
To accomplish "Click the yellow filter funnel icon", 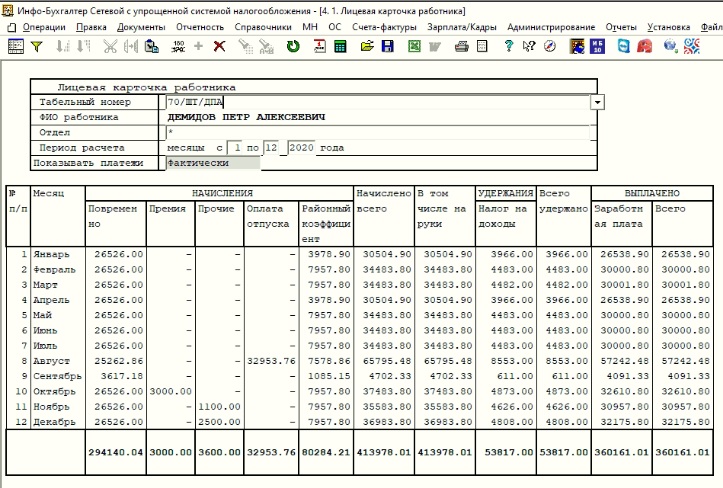I will point(36,46).
